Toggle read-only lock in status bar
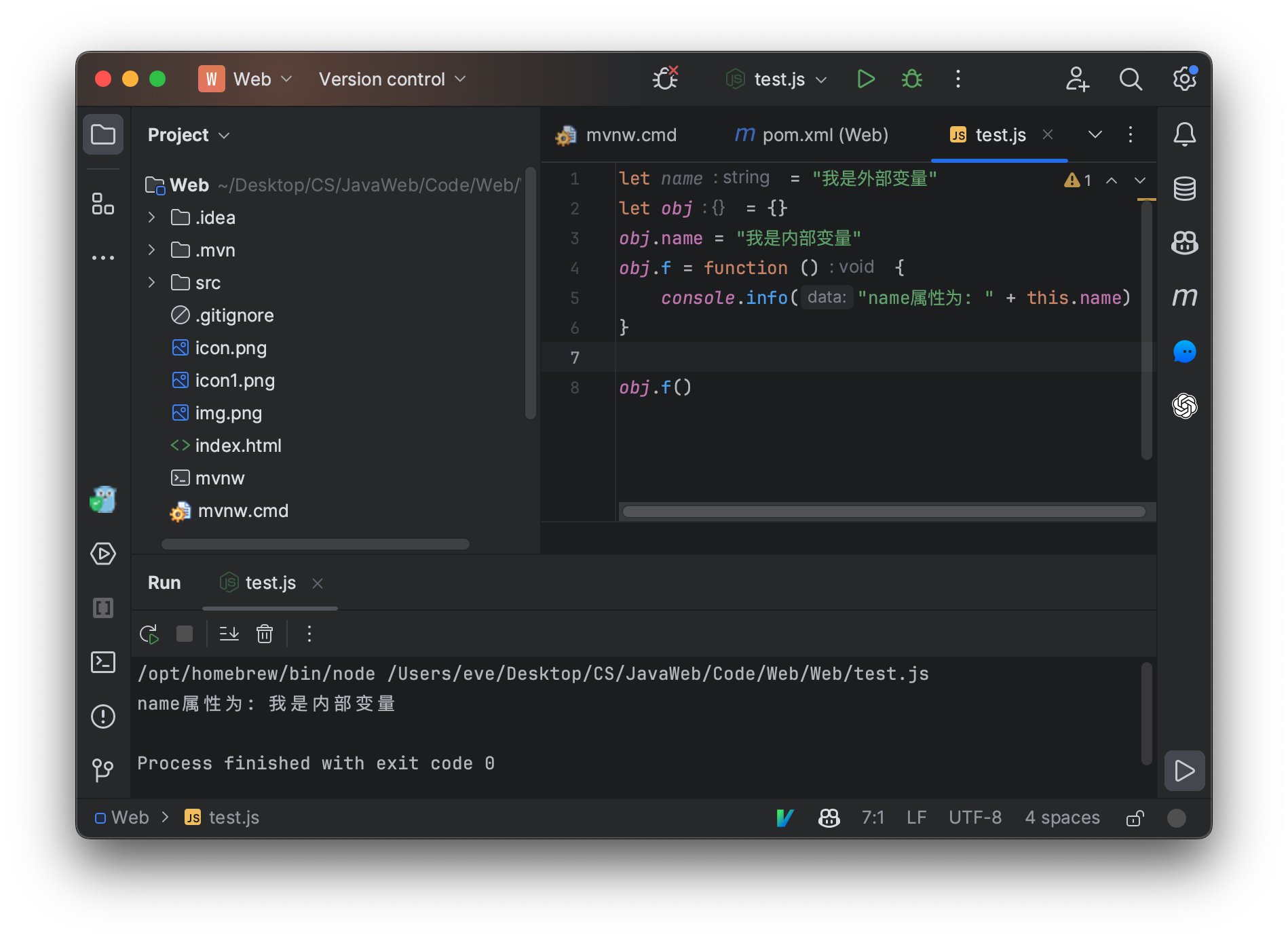This screenshot has width=1288, height=939. [1135, 818]
